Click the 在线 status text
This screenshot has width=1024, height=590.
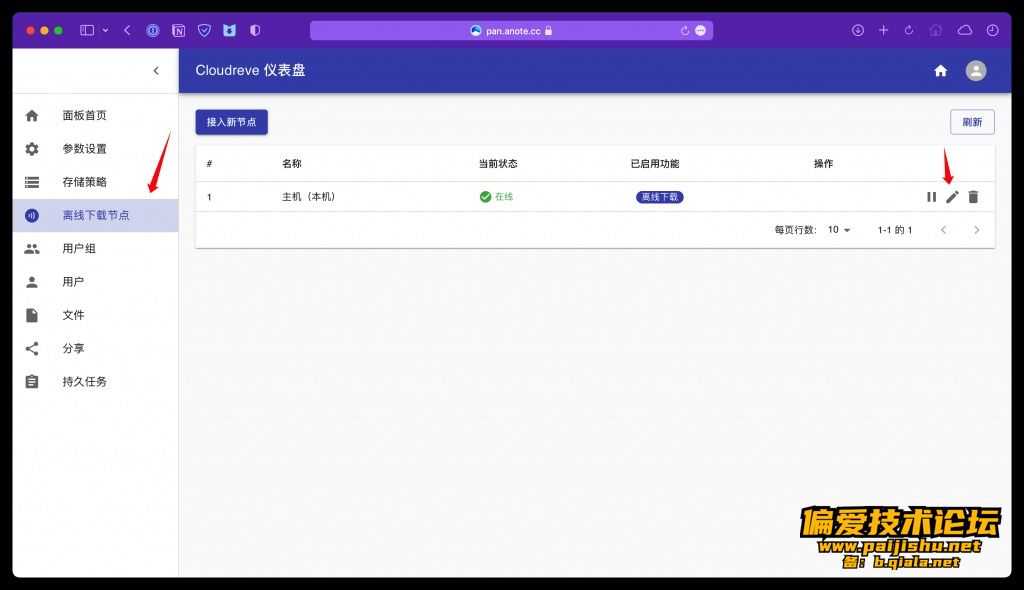click(504, 197)
